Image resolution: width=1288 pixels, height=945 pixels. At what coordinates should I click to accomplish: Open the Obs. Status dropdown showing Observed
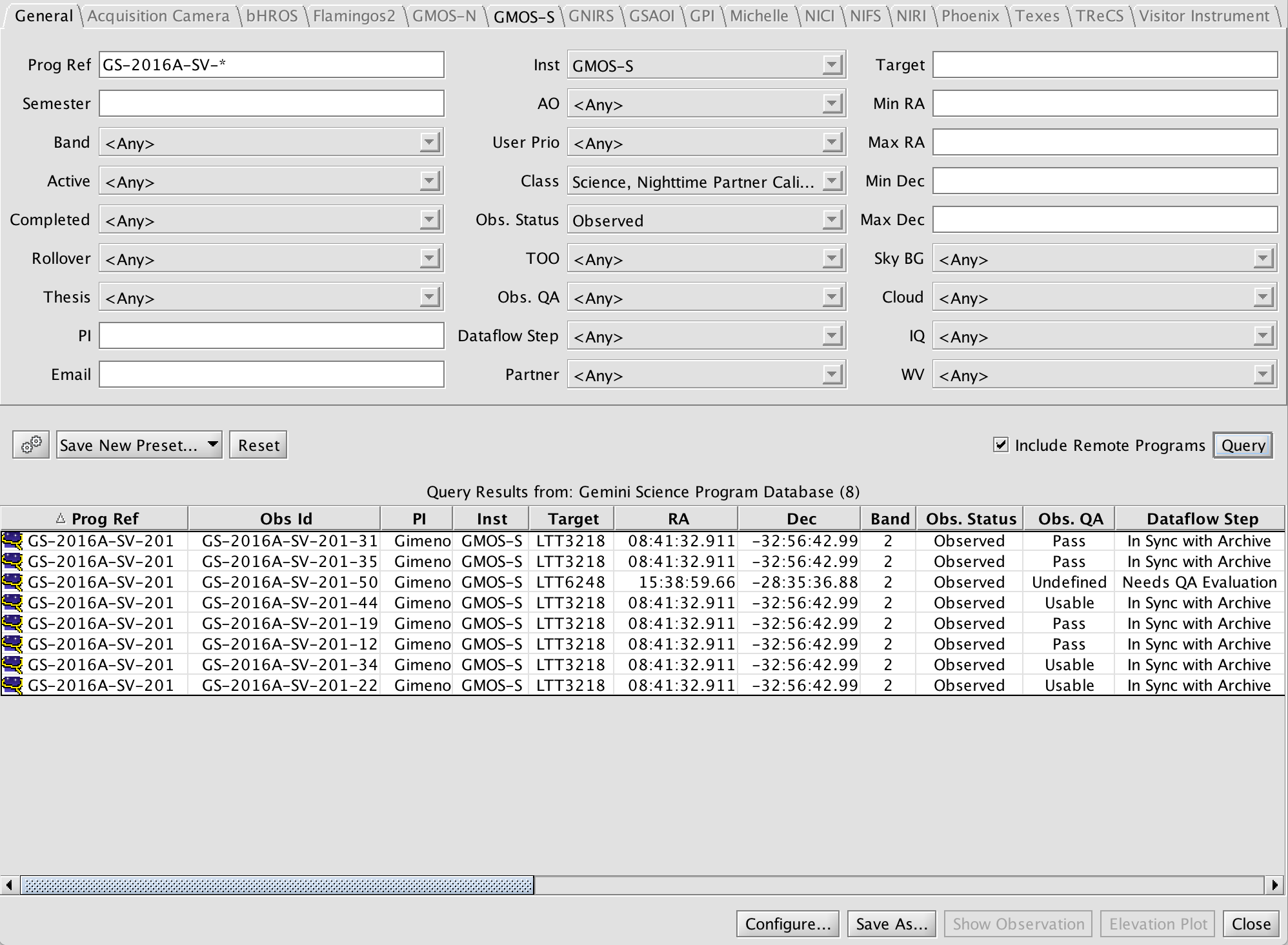(707, 220)
